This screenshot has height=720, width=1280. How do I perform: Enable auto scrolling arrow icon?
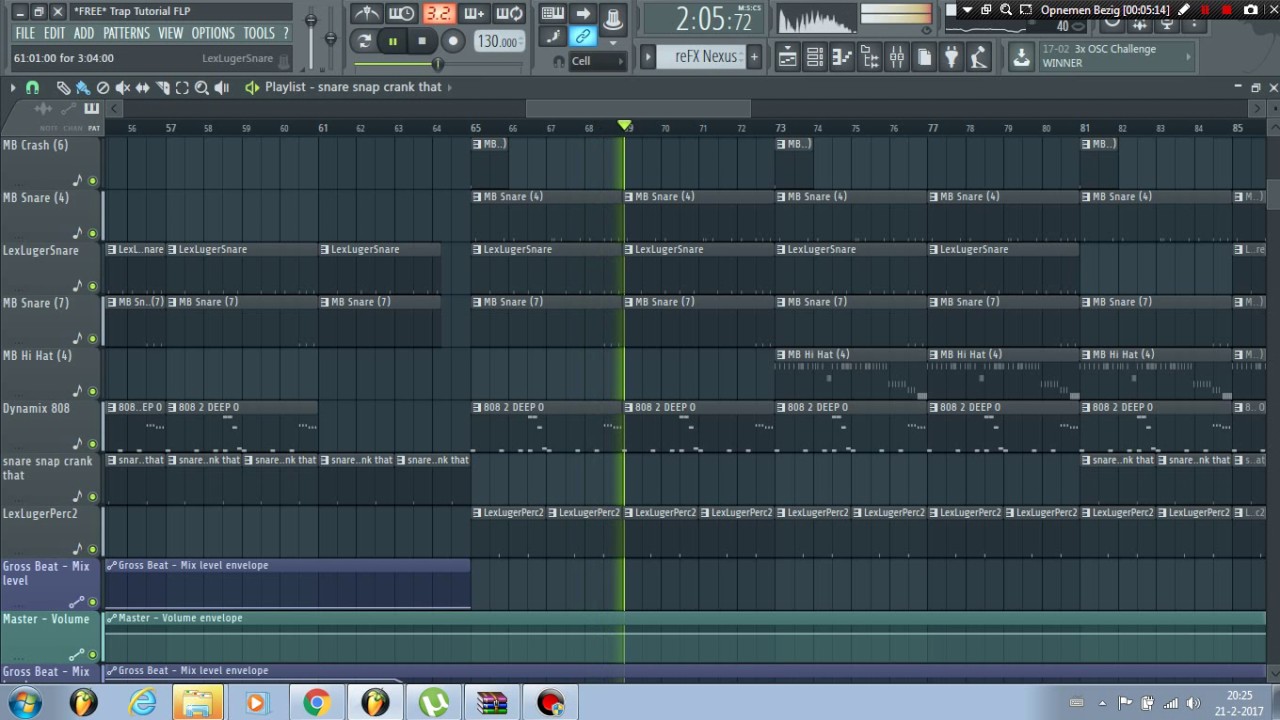(x=583, y=13)
